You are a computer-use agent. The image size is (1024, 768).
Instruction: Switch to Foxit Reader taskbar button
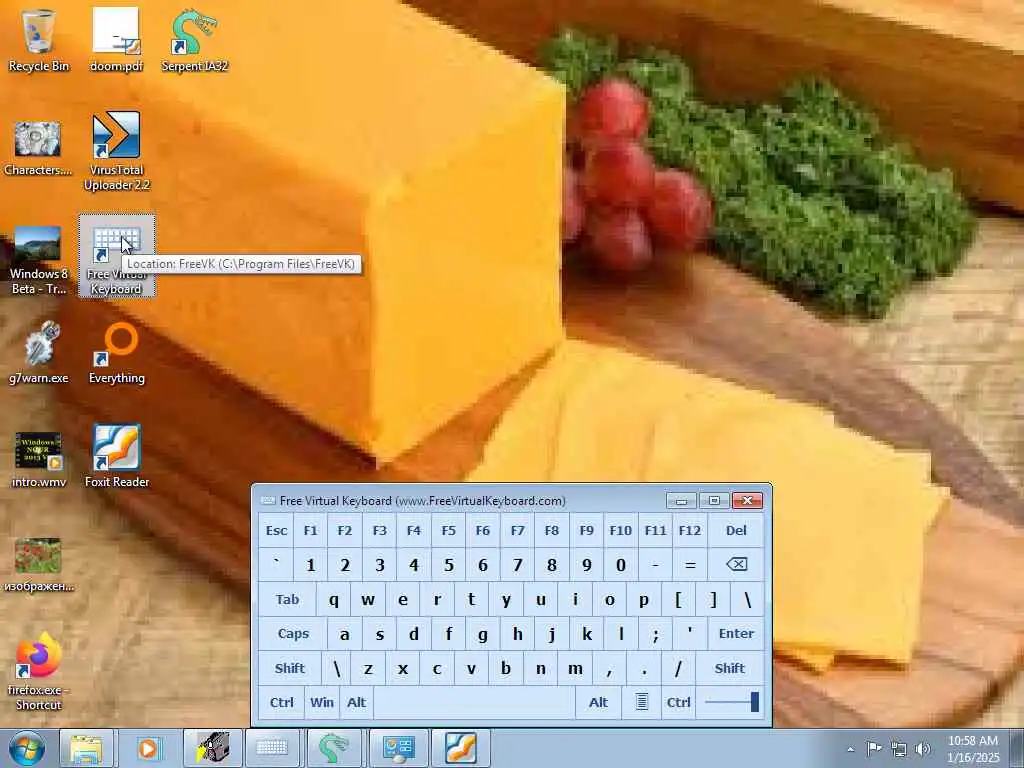click(461, 748)
